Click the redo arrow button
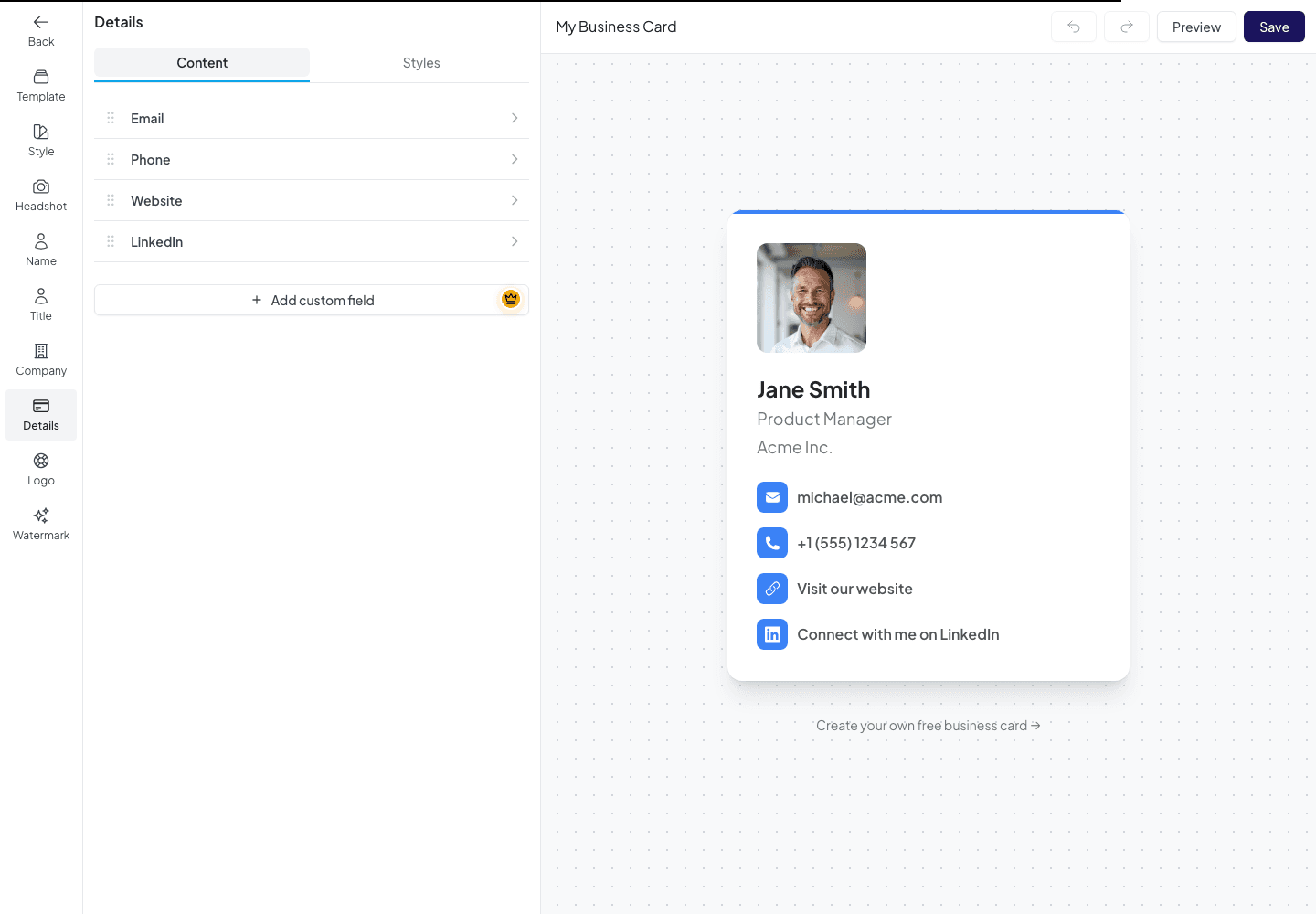Image resolution: width=1316 pixels, height=914 pixels. click(1127, 27)
